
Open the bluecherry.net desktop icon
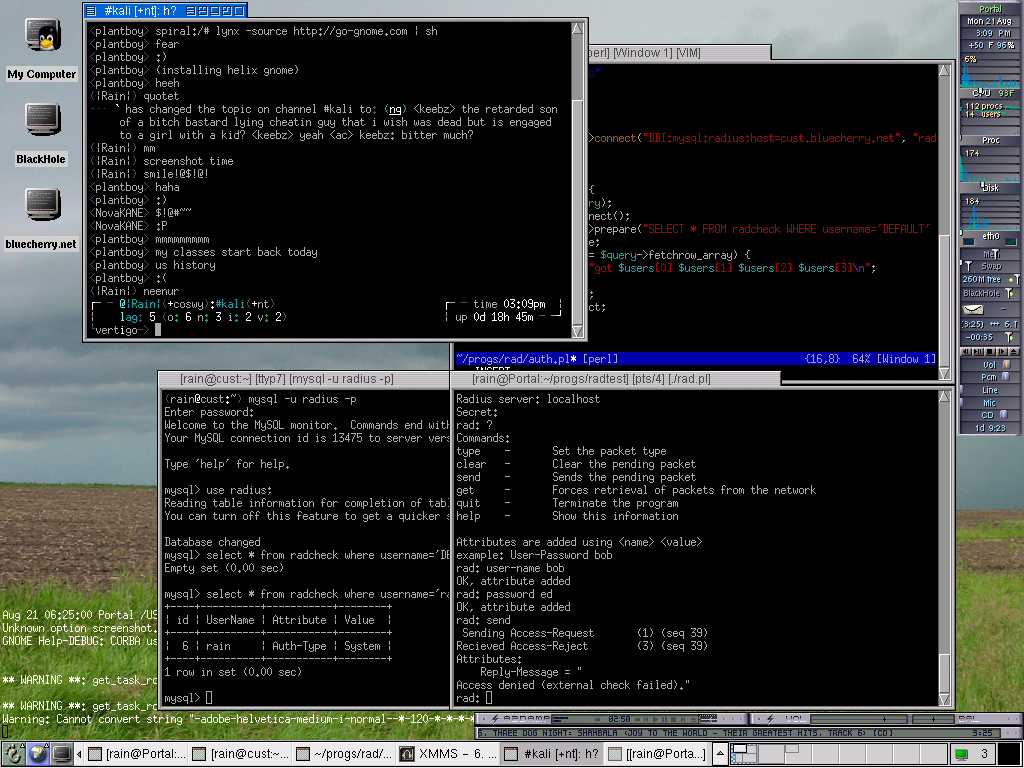42,219
